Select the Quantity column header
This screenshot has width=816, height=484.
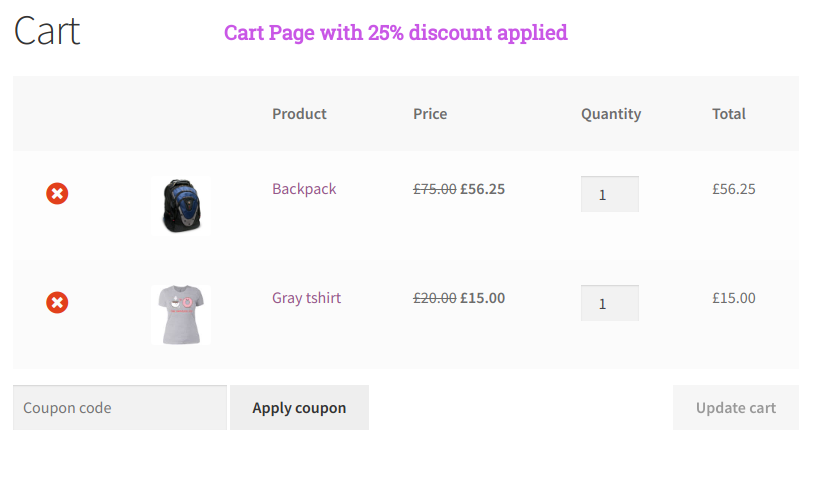[x=611, y=114]
